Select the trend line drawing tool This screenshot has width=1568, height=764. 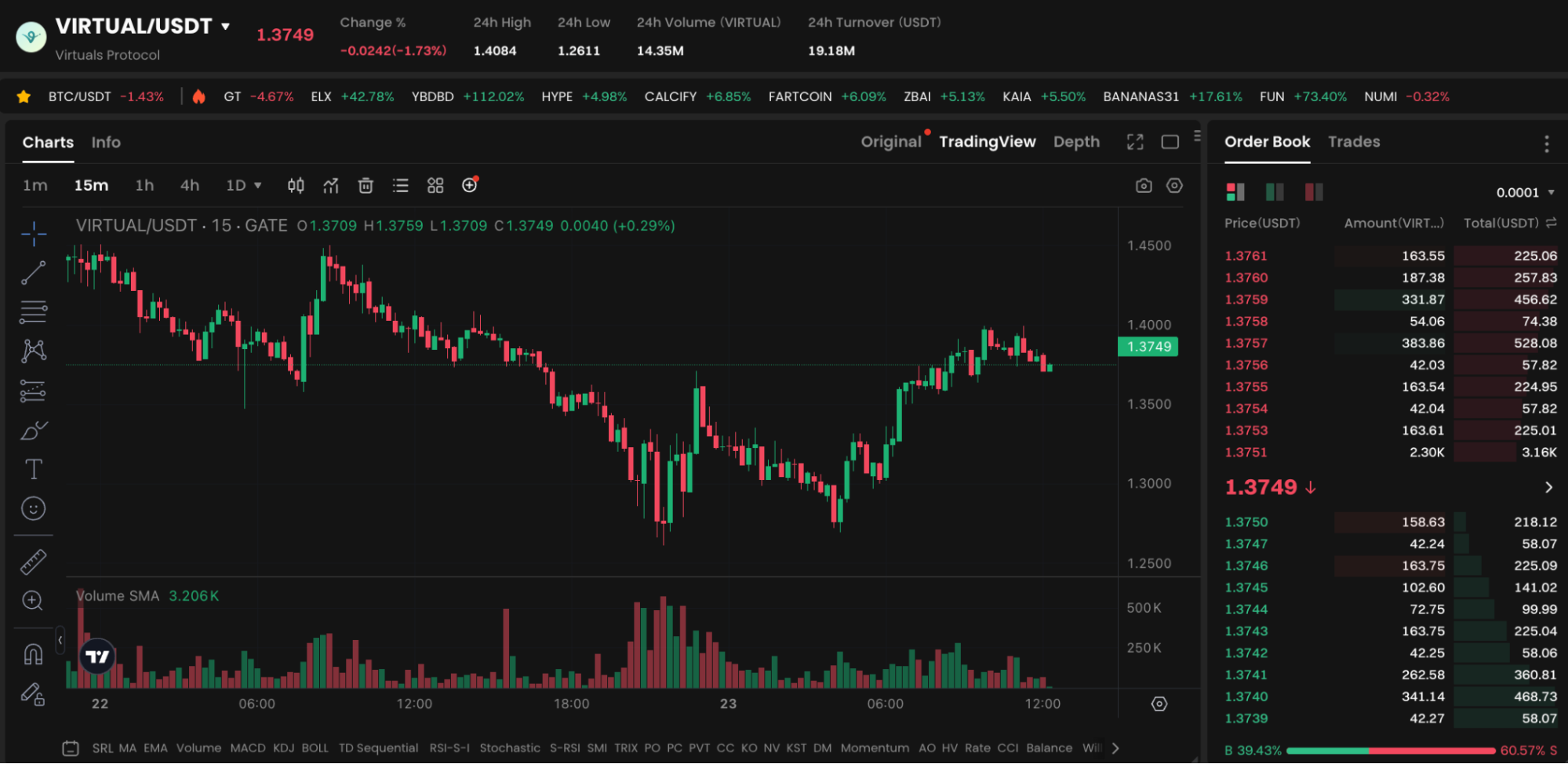33,272
